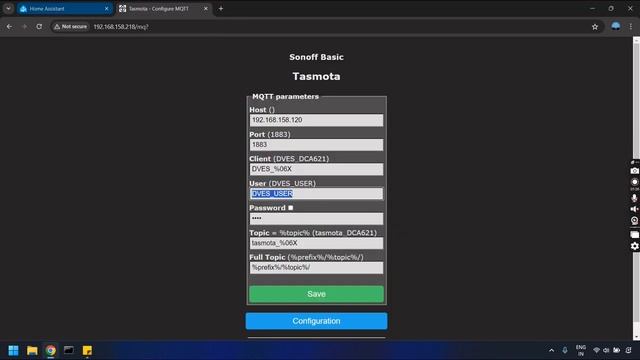Go back to the Configuration menu
Viewport: 640px width, 360px height.
[316, 321]
